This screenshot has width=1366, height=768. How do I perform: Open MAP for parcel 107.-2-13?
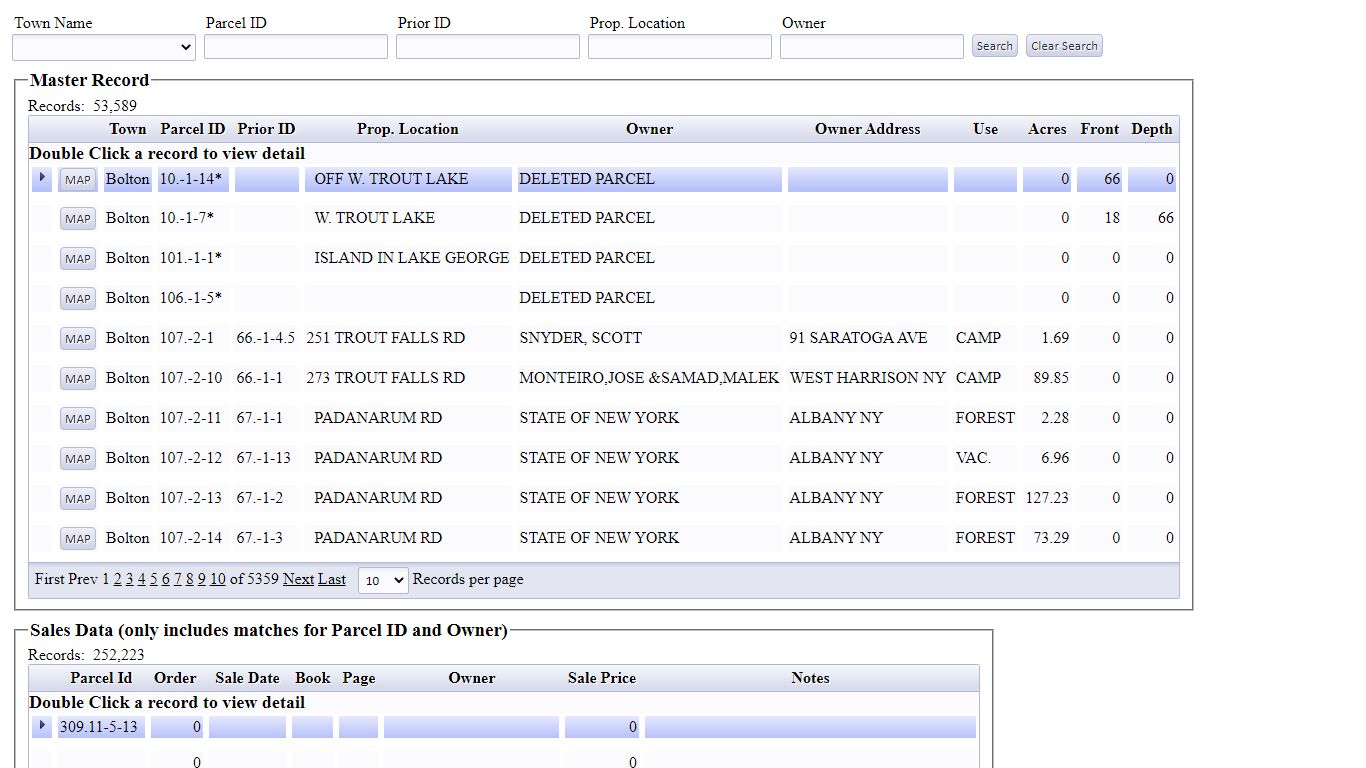pos(78,499)
